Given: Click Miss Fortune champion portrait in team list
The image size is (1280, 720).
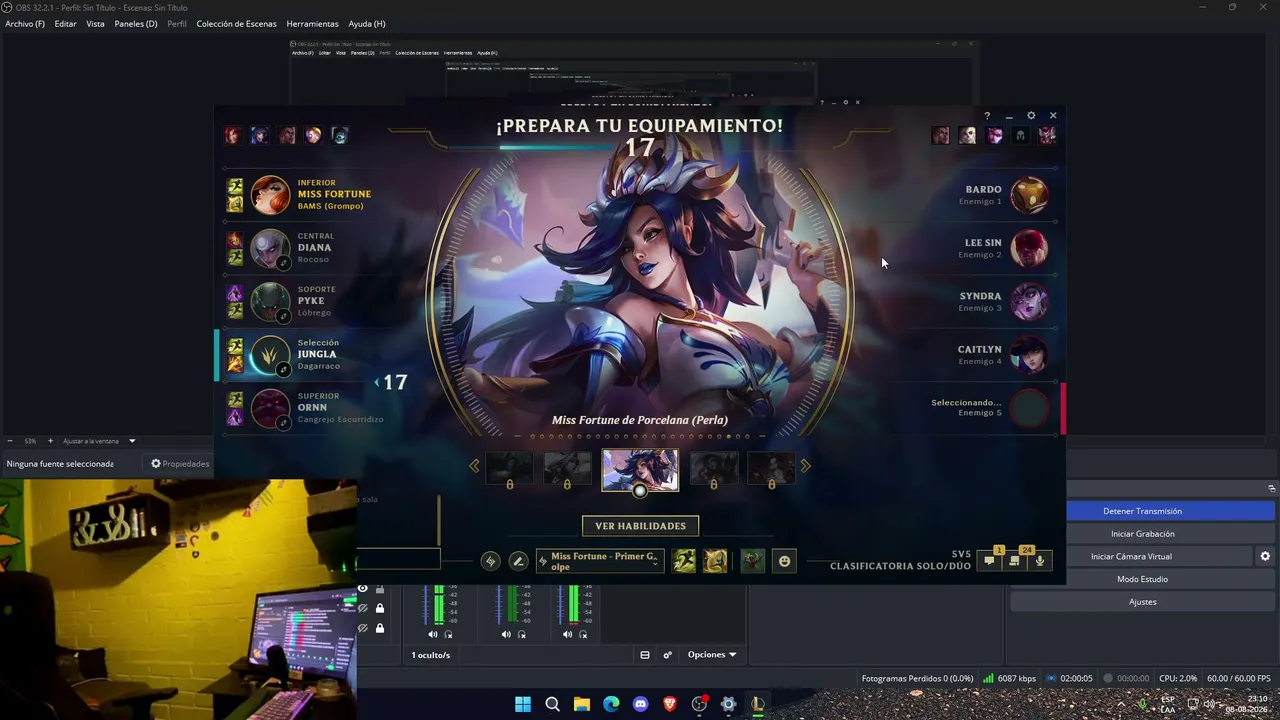Looking at the screenshot, I should [x=270, y=195].
